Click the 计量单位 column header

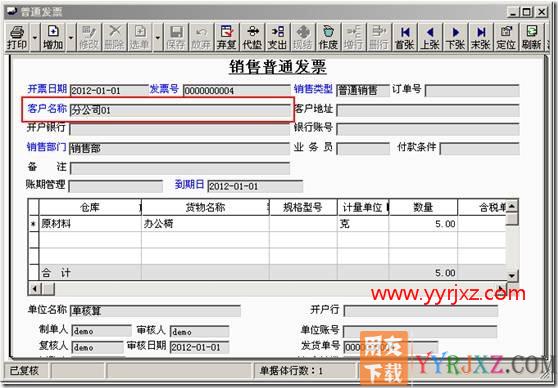pos(363,207)
